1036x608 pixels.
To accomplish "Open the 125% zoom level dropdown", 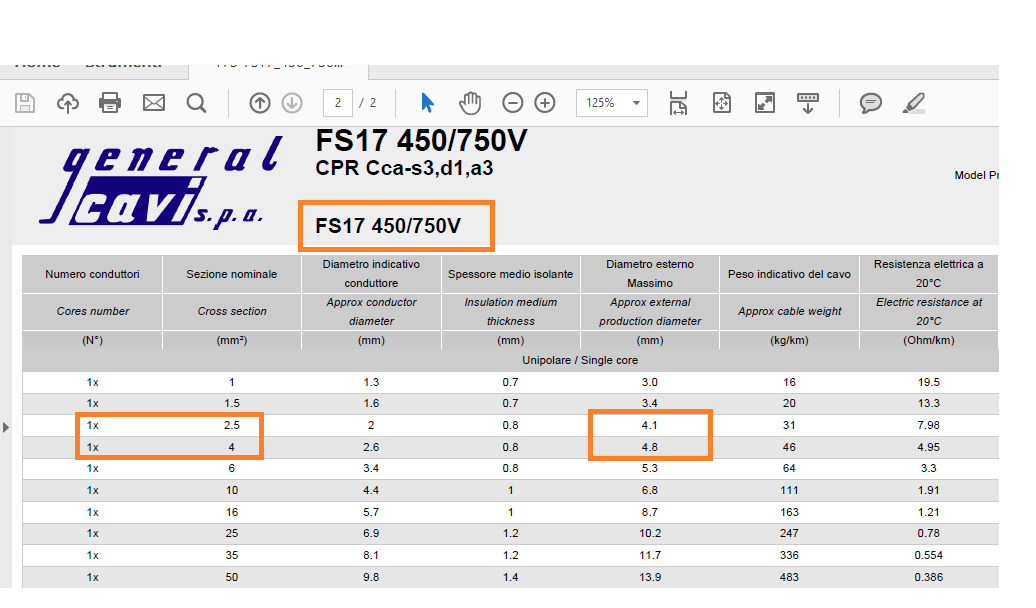I will 612,103.
